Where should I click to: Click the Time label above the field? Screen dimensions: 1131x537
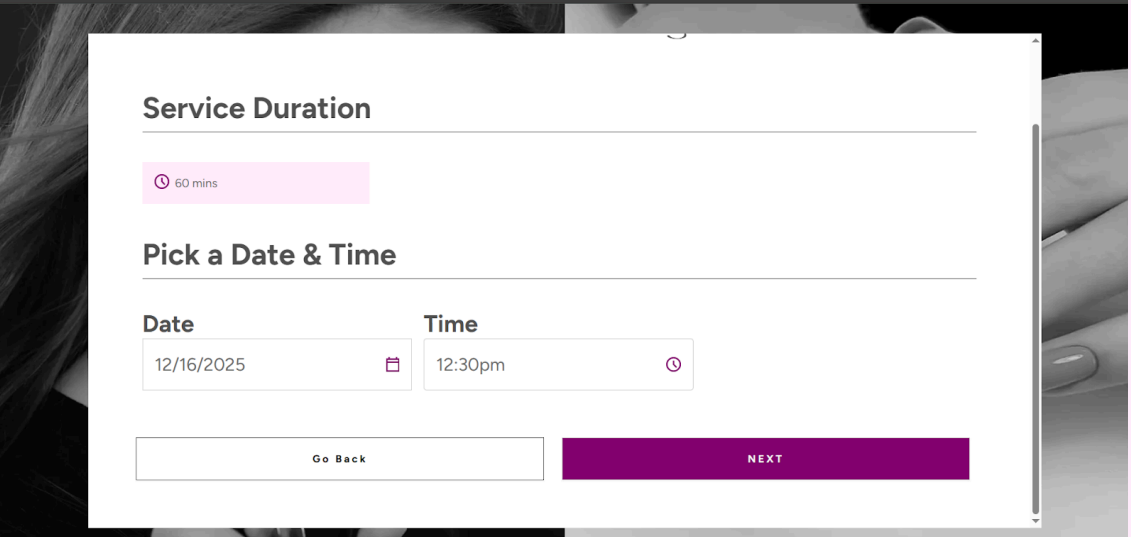(x=450, y=324)
